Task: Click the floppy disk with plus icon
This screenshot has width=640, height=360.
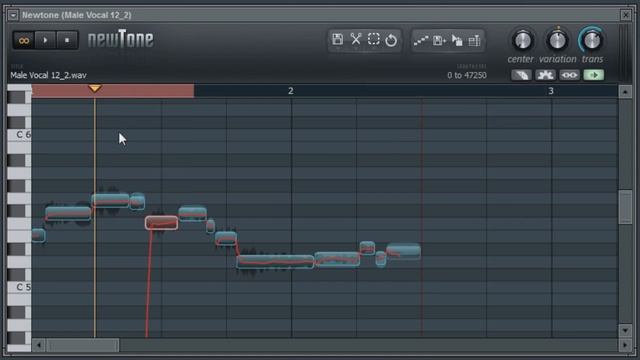Action: click(439, 40)
